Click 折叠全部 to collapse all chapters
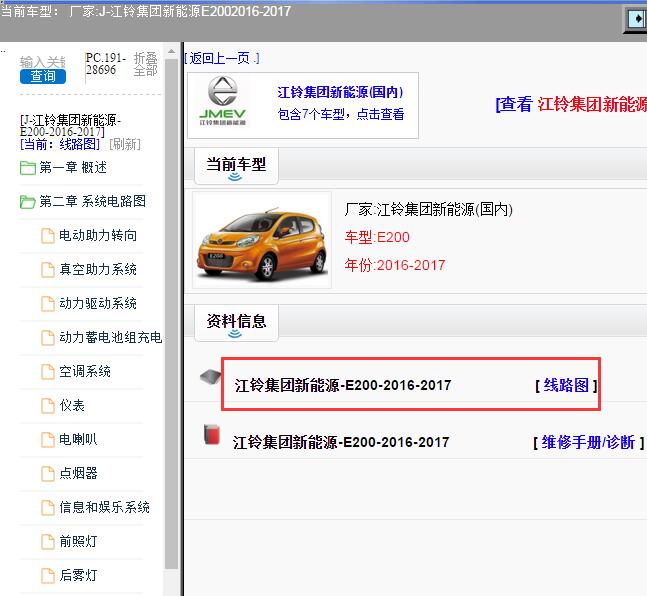Viewport: 647px width, 596px height. [x=146, y=64]
